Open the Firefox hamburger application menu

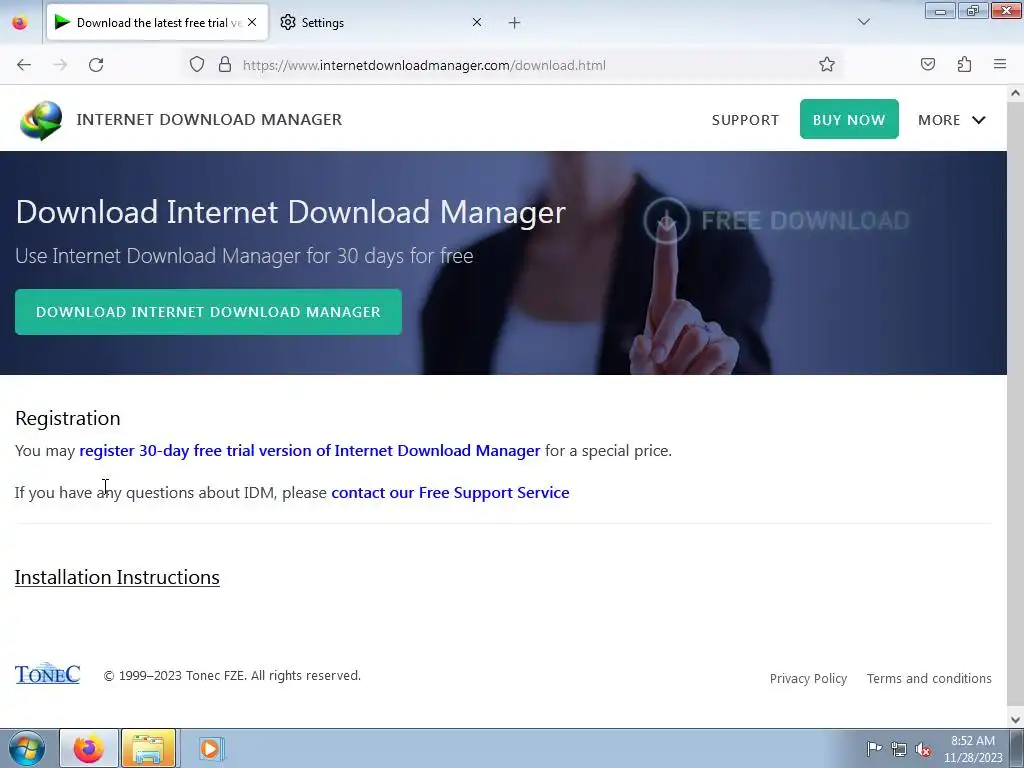point(1000,65)
